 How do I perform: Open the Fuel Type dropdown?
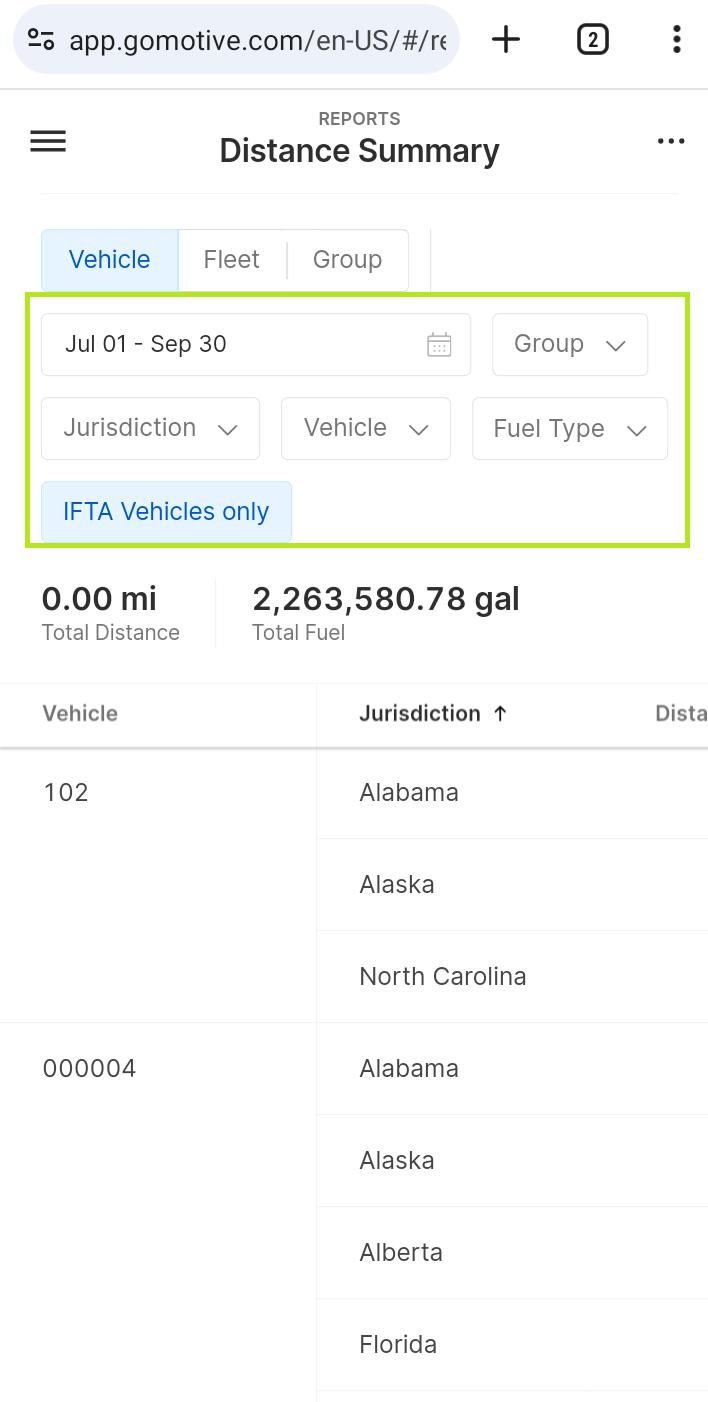570,428
